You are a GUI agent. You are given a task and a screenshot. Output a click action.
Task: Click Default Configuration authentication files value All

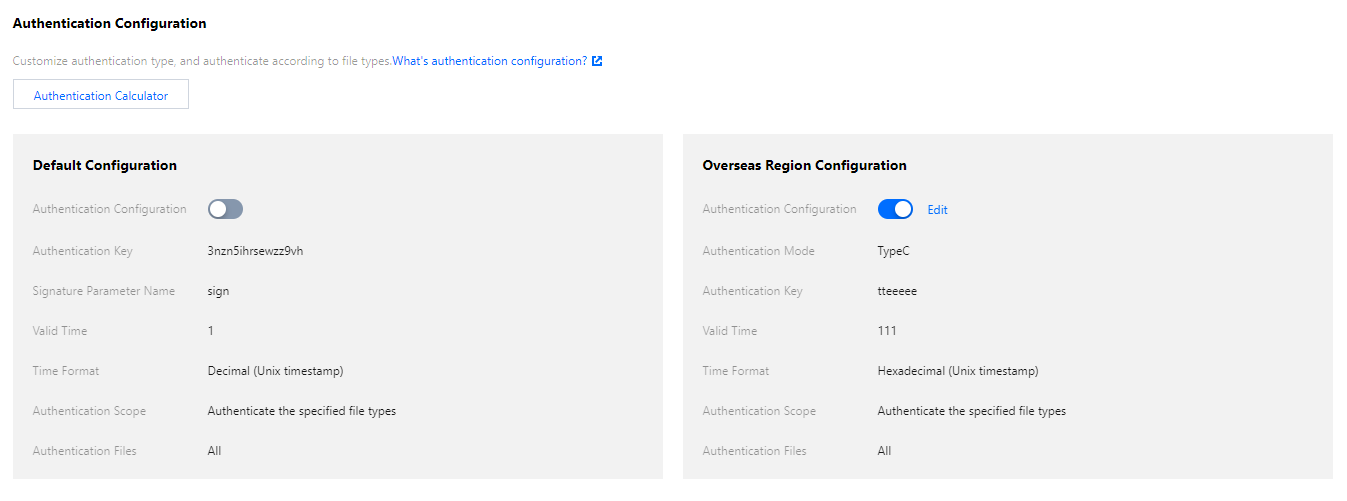click(x=214, y=451)
